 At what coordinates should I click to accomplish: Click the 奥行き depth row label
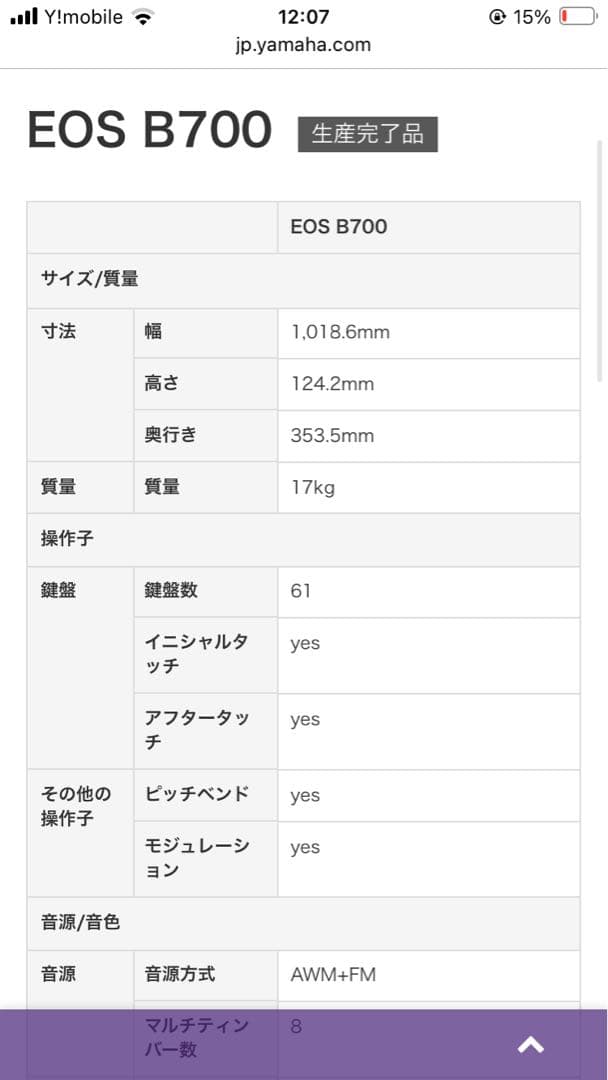pyautogui.click(x=171, y=435)
